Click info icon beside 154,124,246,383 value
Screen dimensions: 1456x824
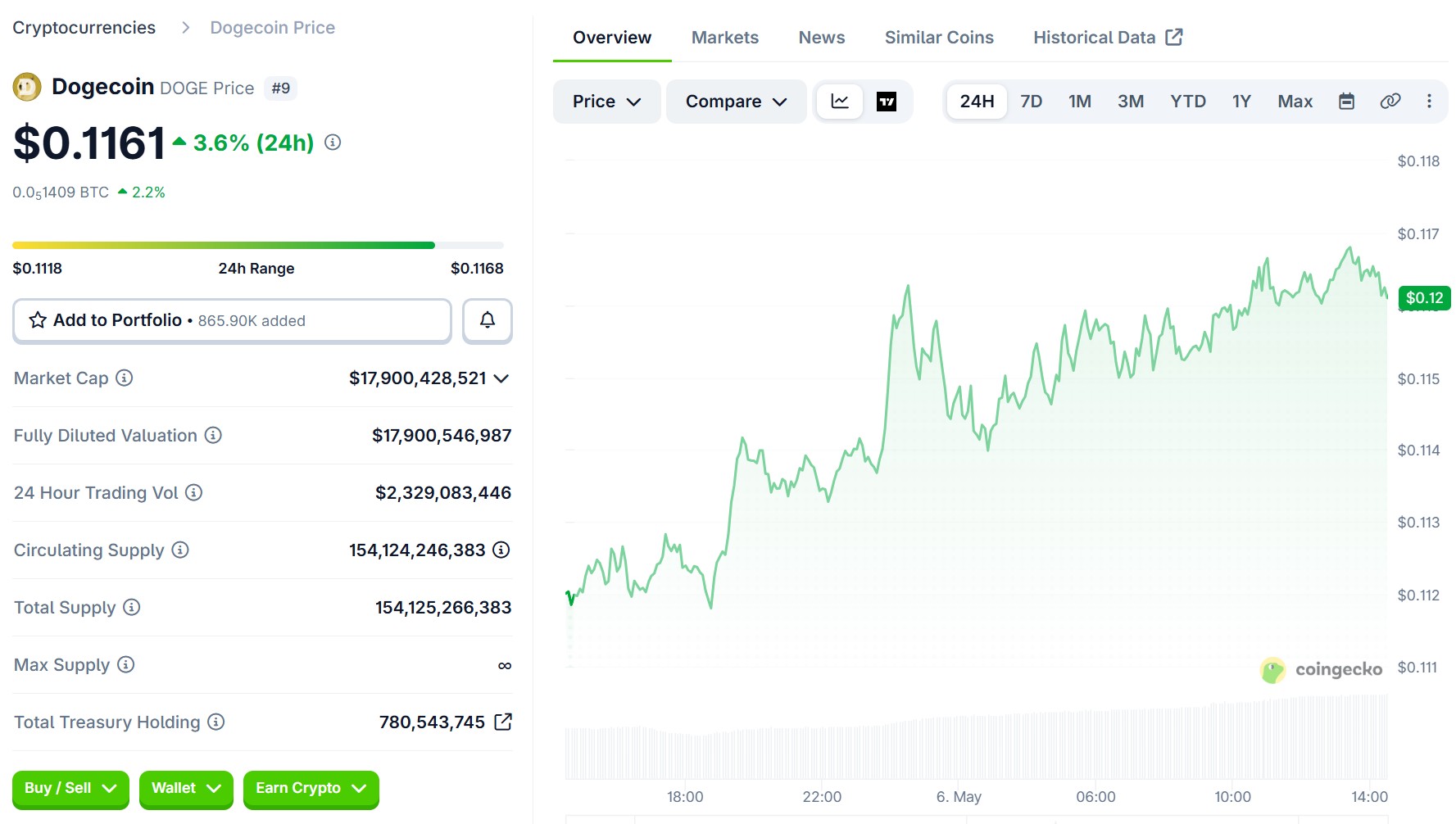(x=501, y=550)
